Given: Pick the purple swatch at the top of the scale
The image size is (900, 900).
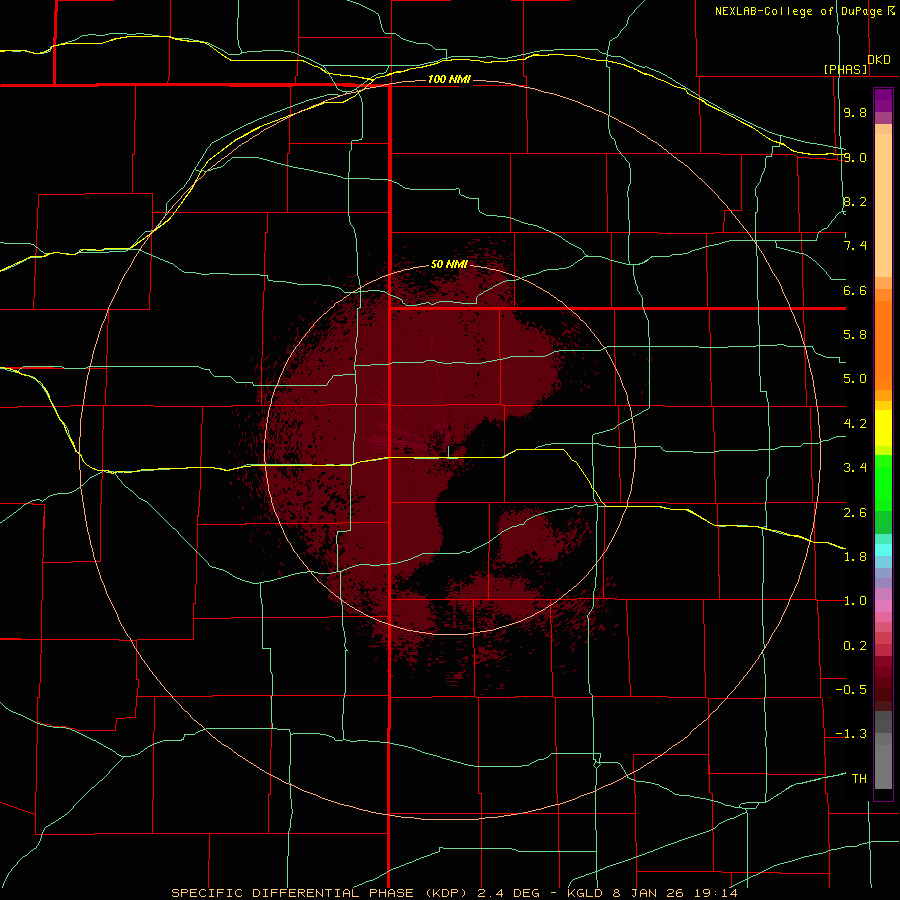Looking at the screenshot, I should (883, 100).
